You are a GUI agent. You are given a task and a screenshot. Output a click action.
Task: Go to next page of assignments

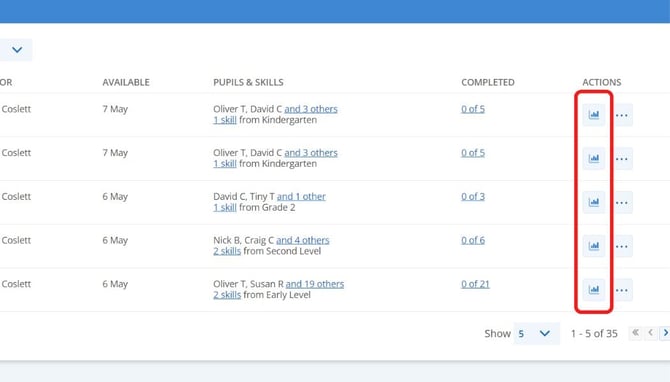[665, 333]
